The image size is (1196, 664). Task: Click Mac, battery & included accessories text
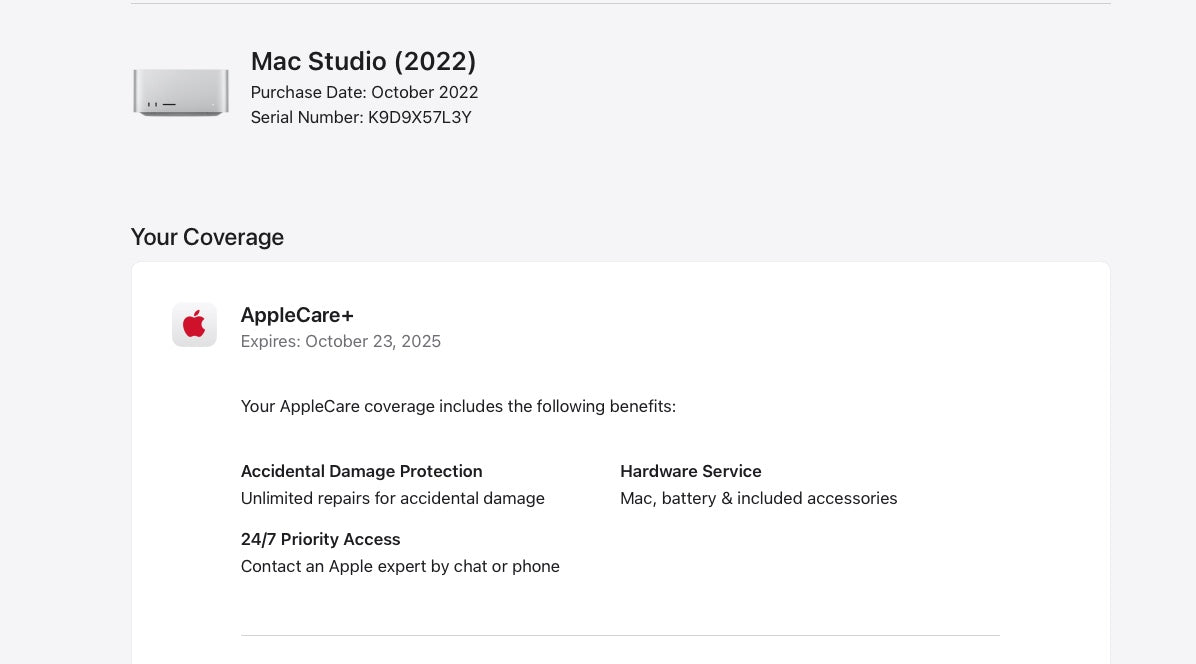[x=758, y=498]
